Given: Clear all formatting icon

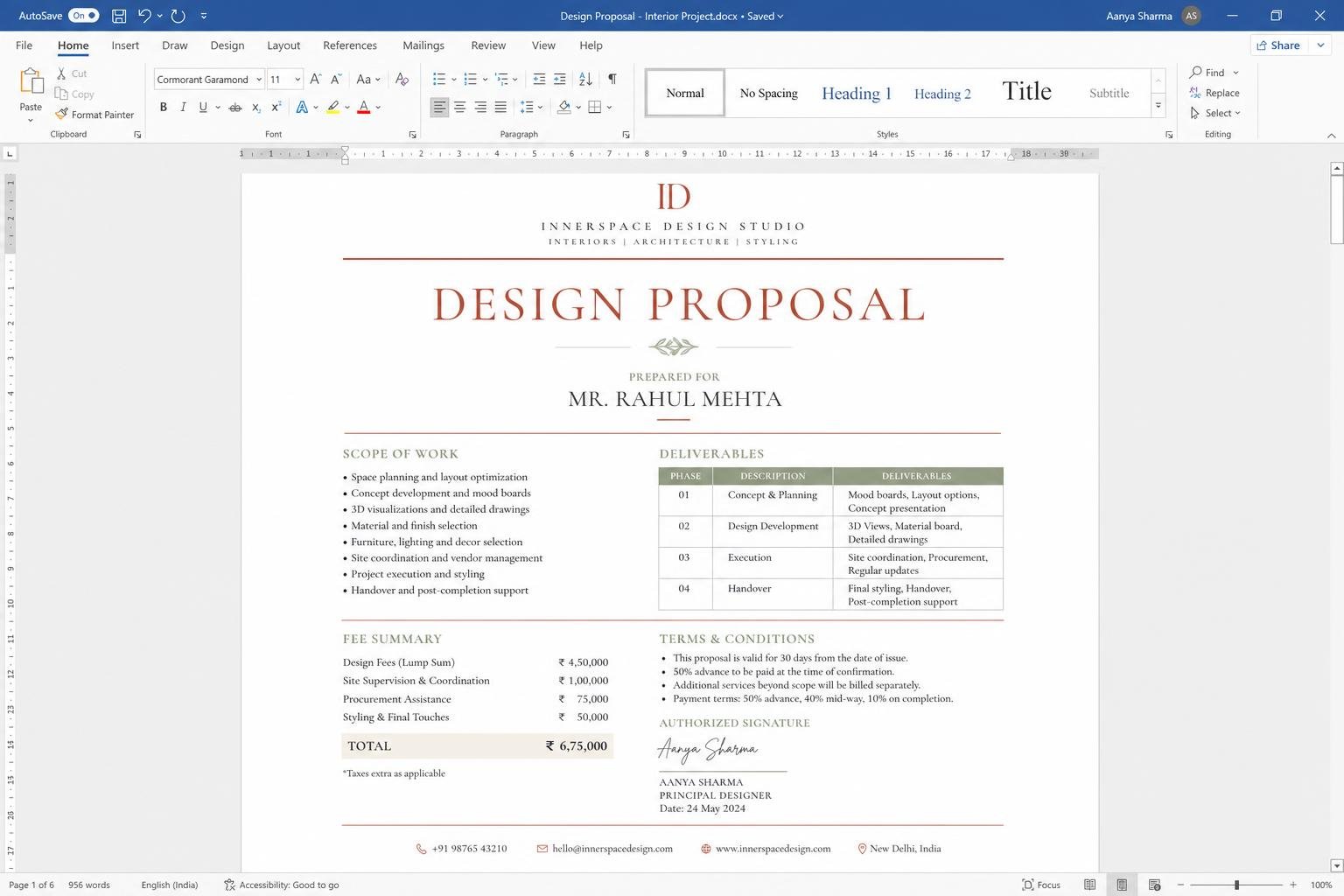Looking at the screenshot, I should pyautogui.click(x=402, y=79).
